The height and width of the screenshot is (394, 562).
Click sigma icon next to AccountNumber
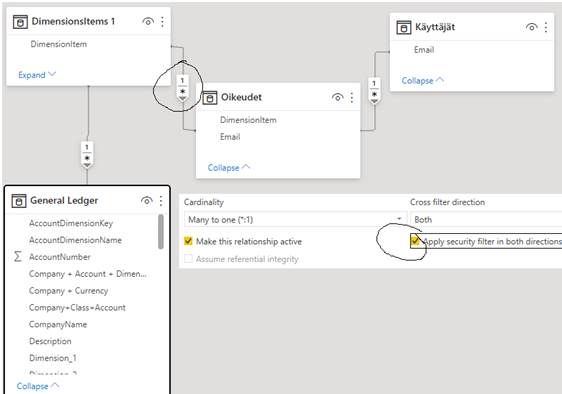click(x=18, y=256)
